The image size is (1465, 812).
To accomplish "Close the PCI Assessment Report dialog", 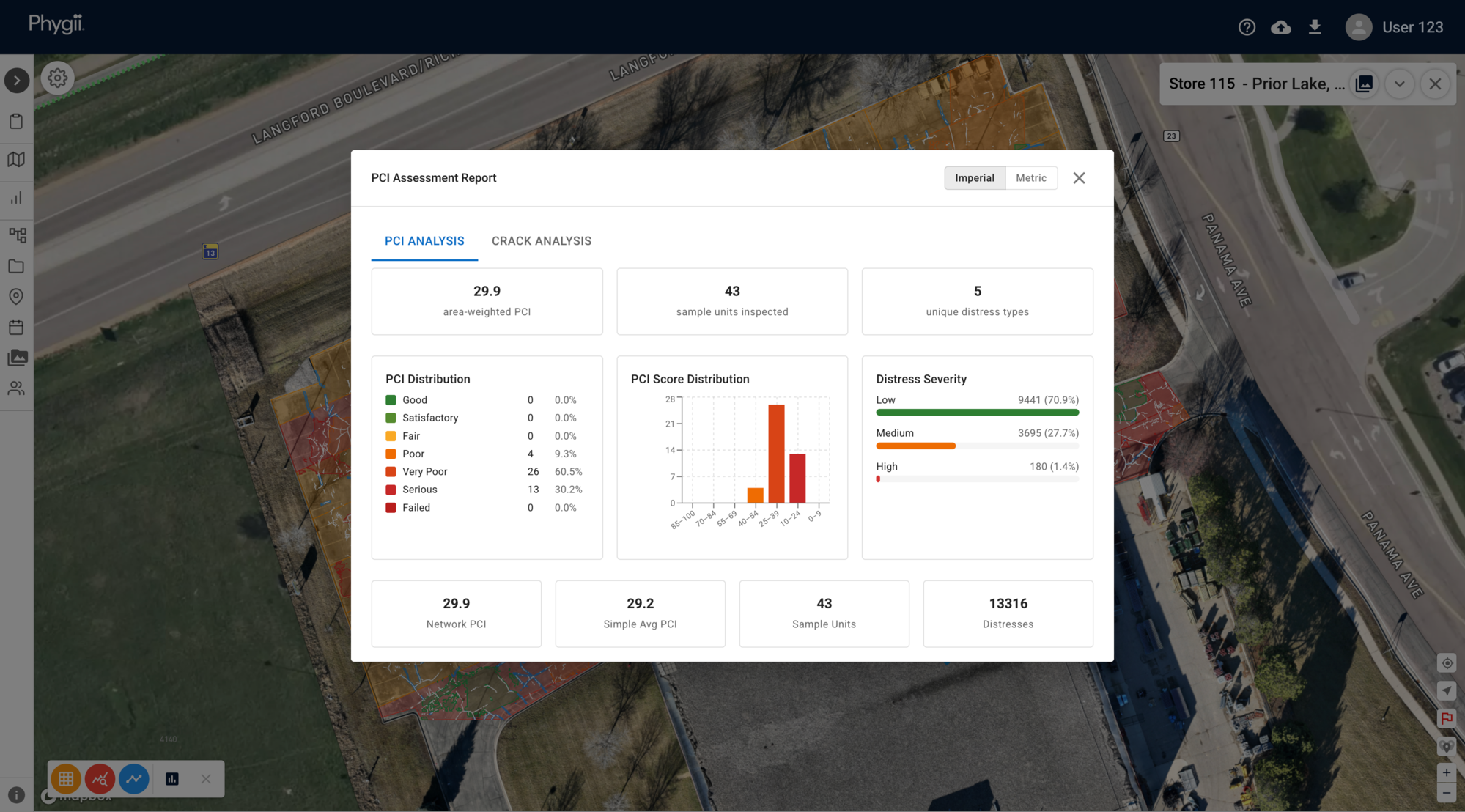I will pos(1079,178).
